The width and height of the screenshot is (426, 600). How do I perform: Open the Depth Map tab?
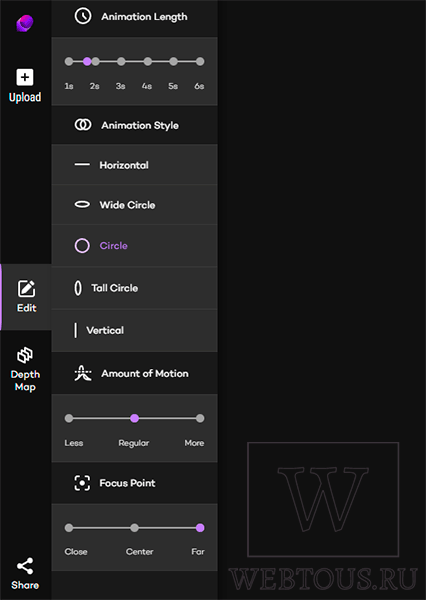(25, 370)
